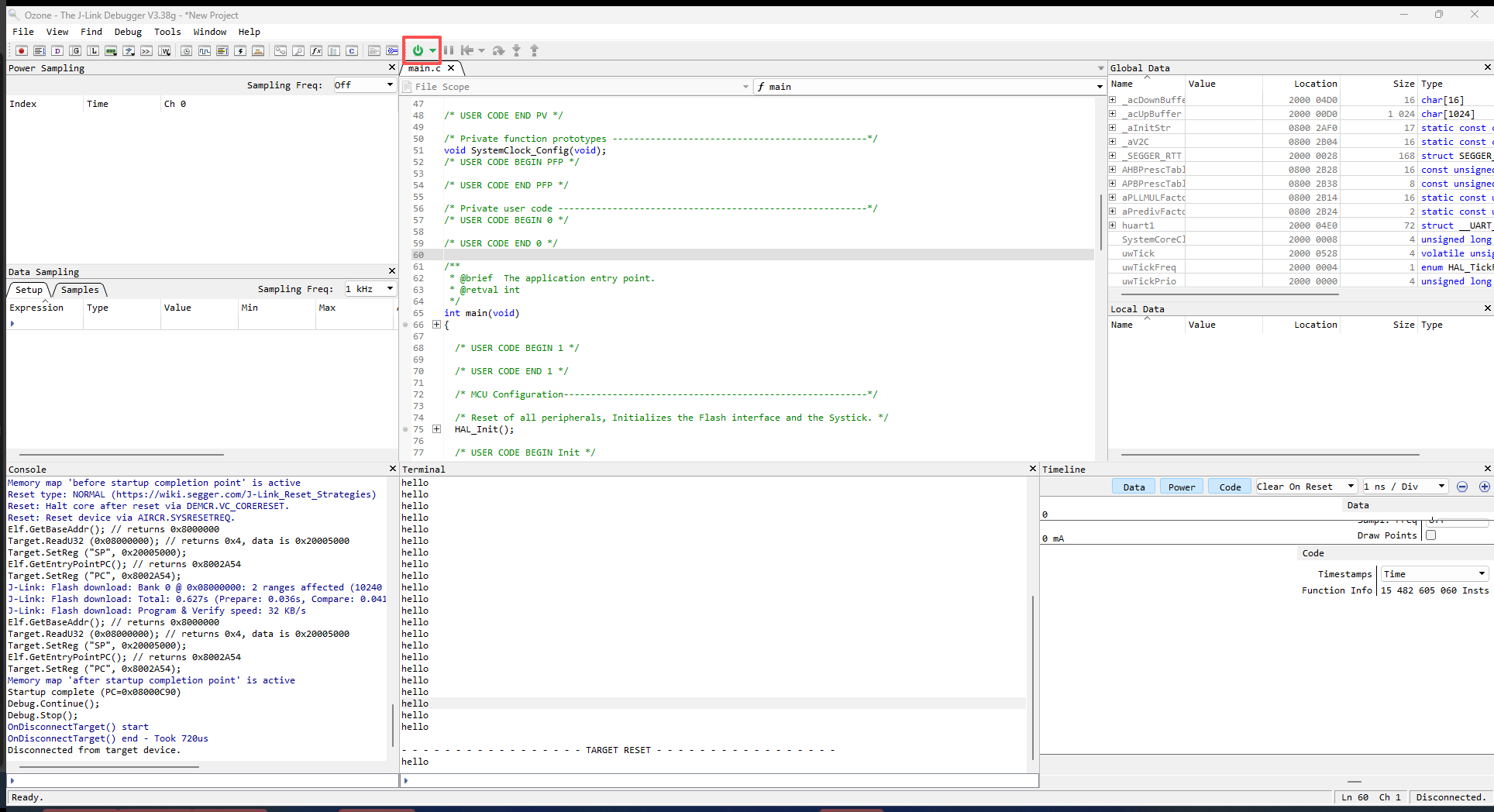Click the Step Into toolbar button

(x=516, y=50)
